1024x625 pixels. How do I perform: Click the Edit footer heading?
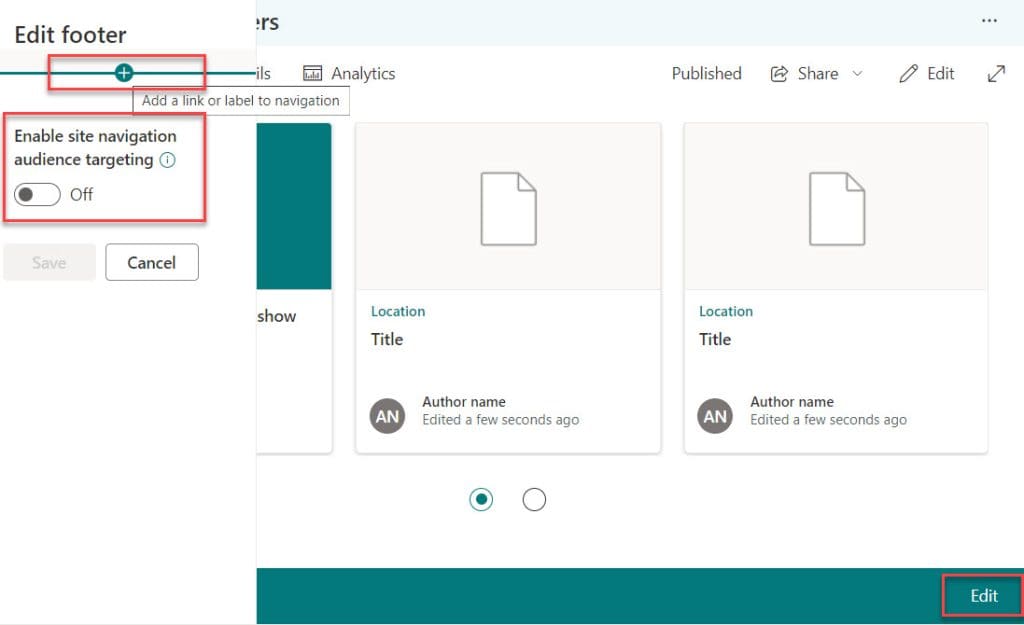71,35
